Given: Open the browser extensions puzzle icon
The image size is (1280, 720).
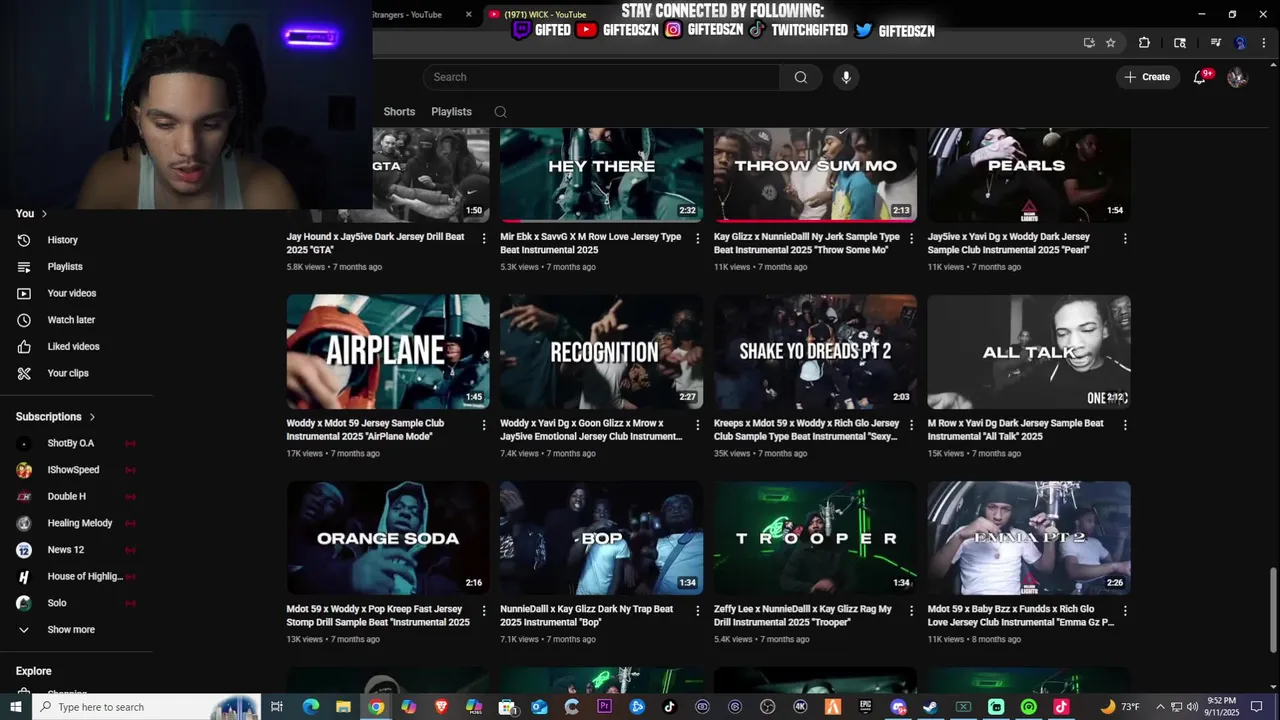Looking at the screenshot, I should pyautogui.click(x=1144, y=43).
